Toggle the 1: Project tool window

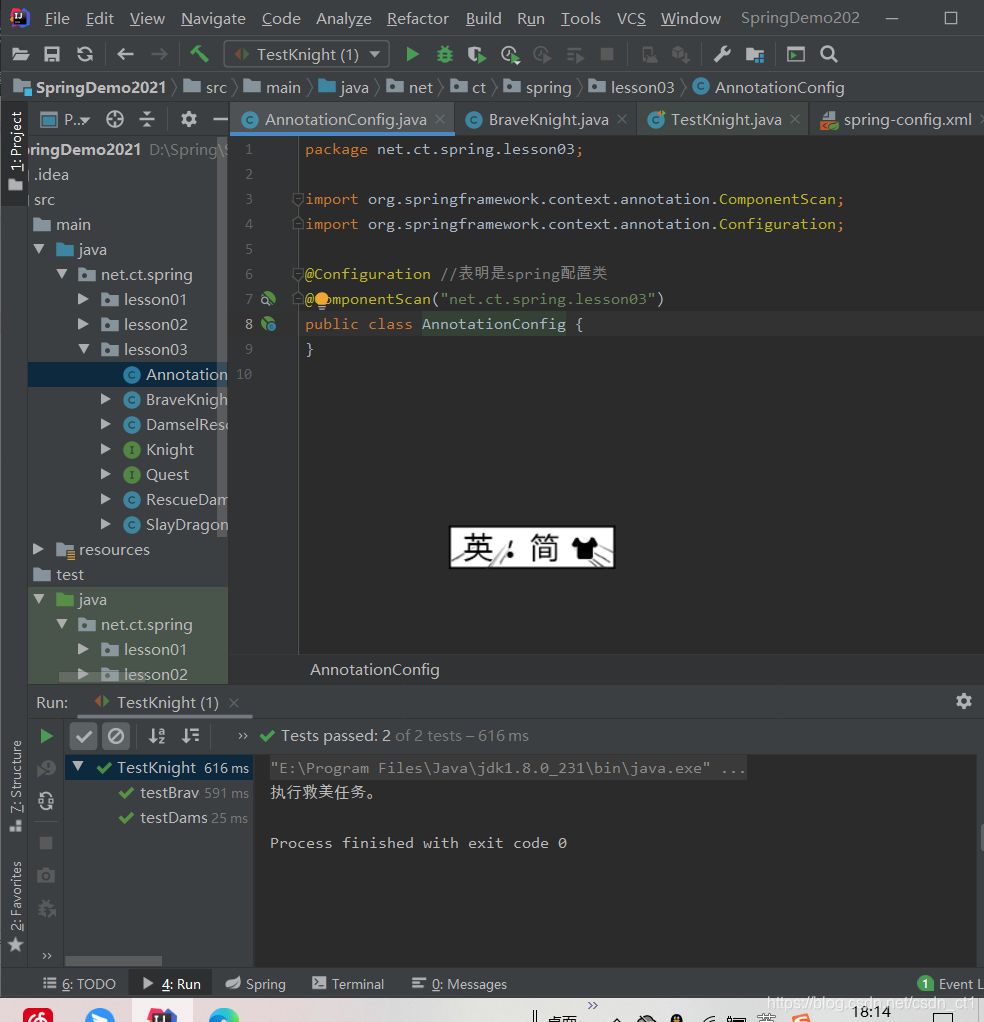[16, 151]
